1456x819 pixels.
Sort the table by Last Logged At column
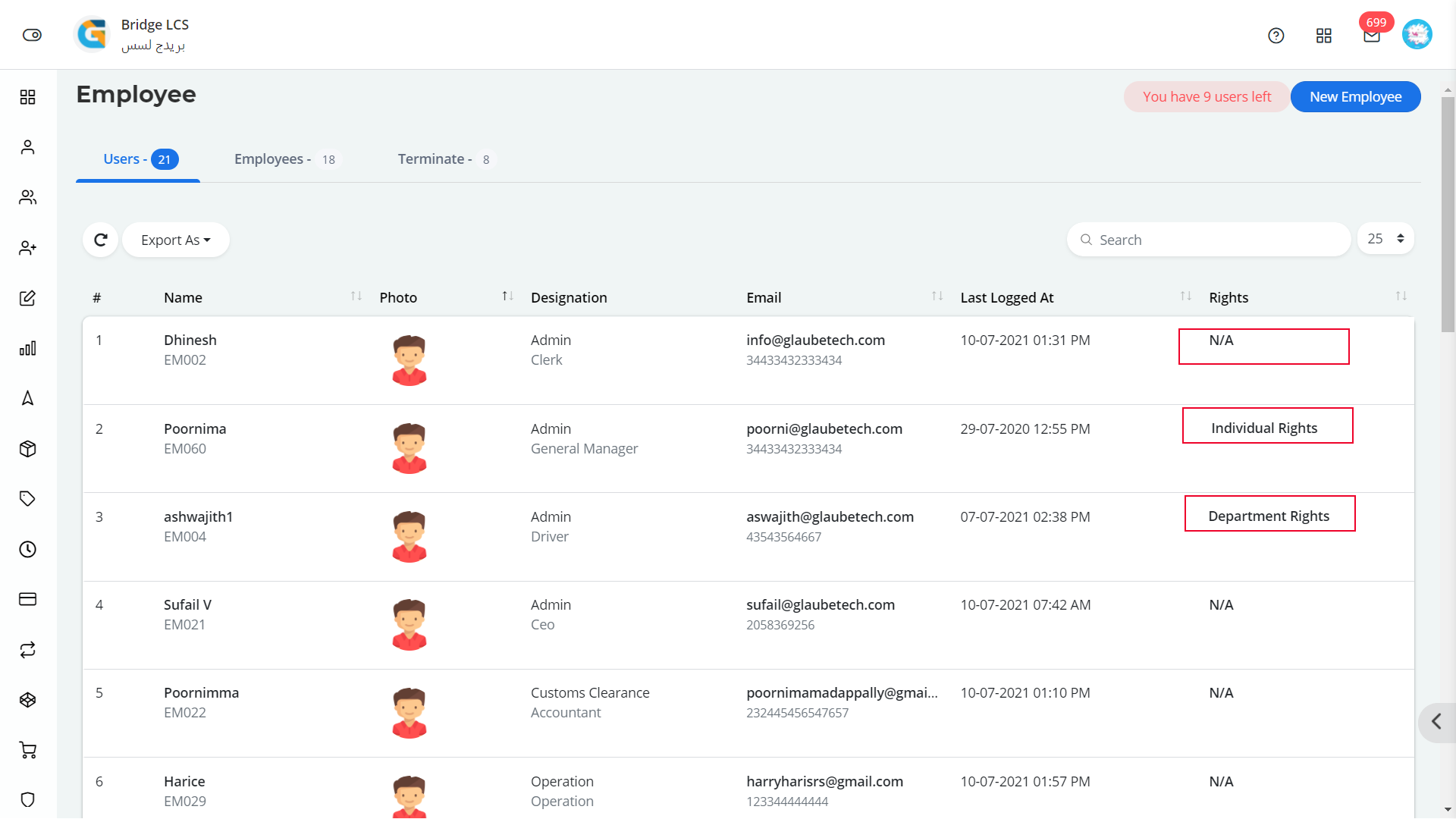tap(1186, 297)
